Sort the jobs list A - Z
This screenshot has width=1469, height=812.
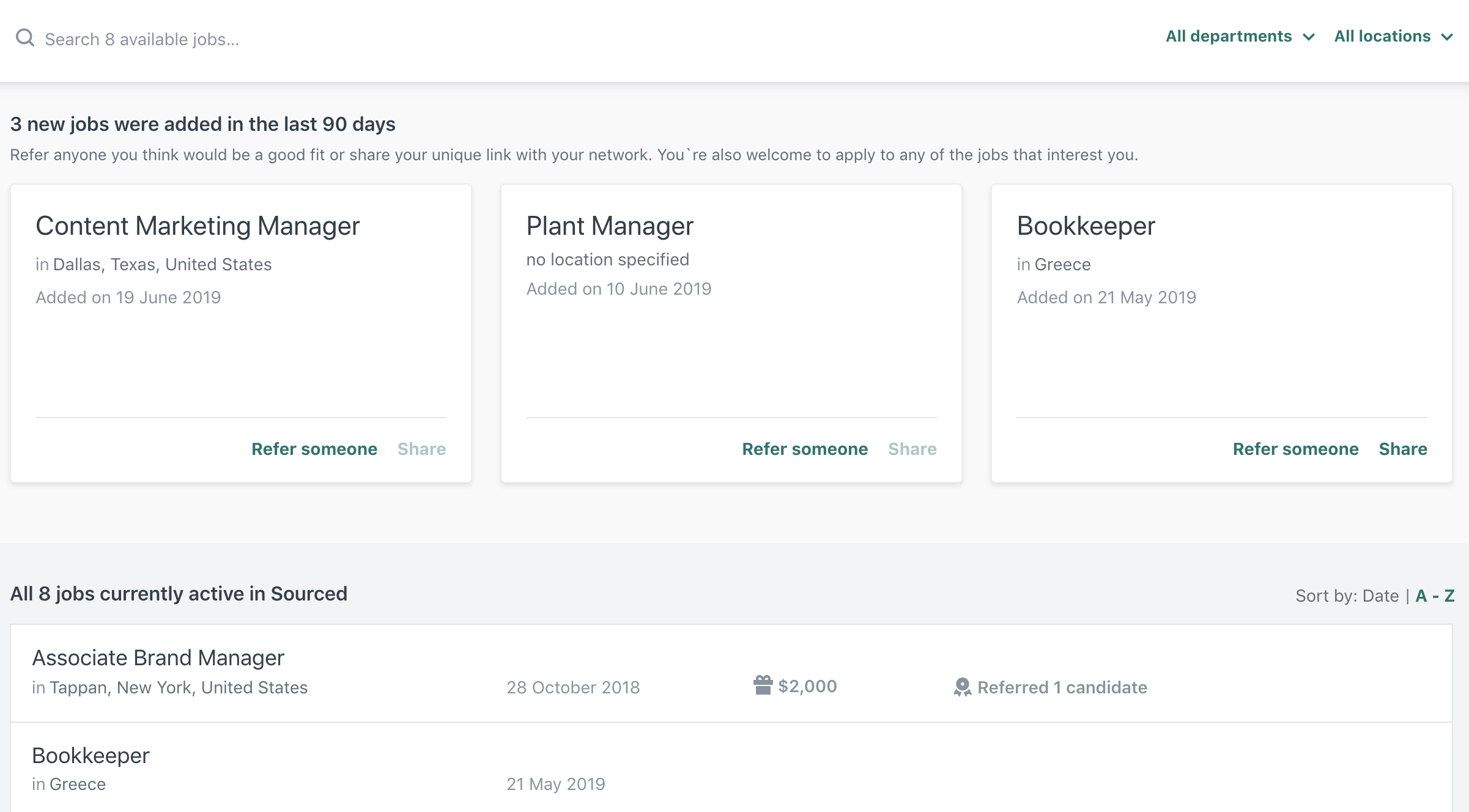point(1435,596)
